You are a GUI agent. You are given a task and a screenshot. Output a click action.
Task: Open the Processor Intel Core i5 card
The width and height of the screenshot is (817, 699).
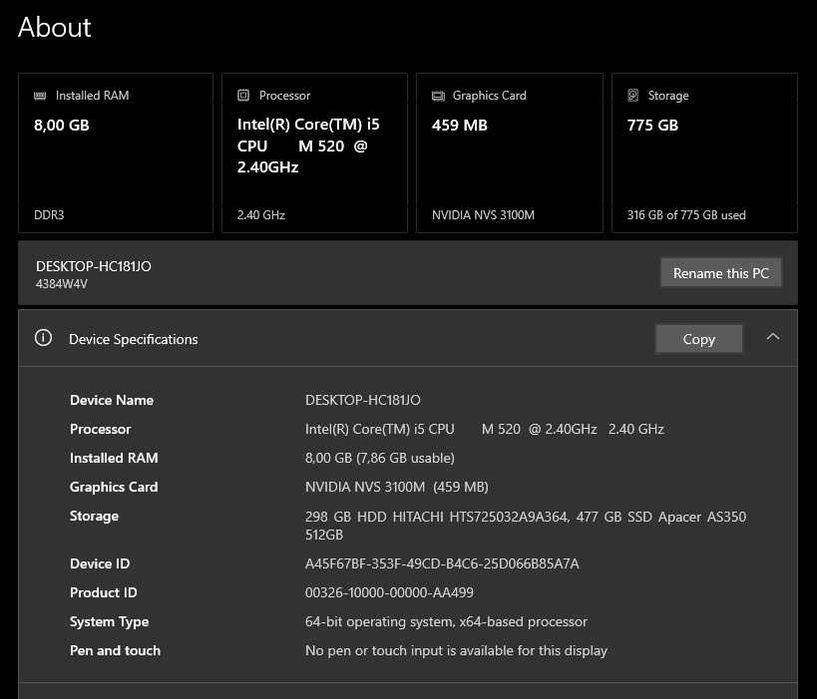315,153
